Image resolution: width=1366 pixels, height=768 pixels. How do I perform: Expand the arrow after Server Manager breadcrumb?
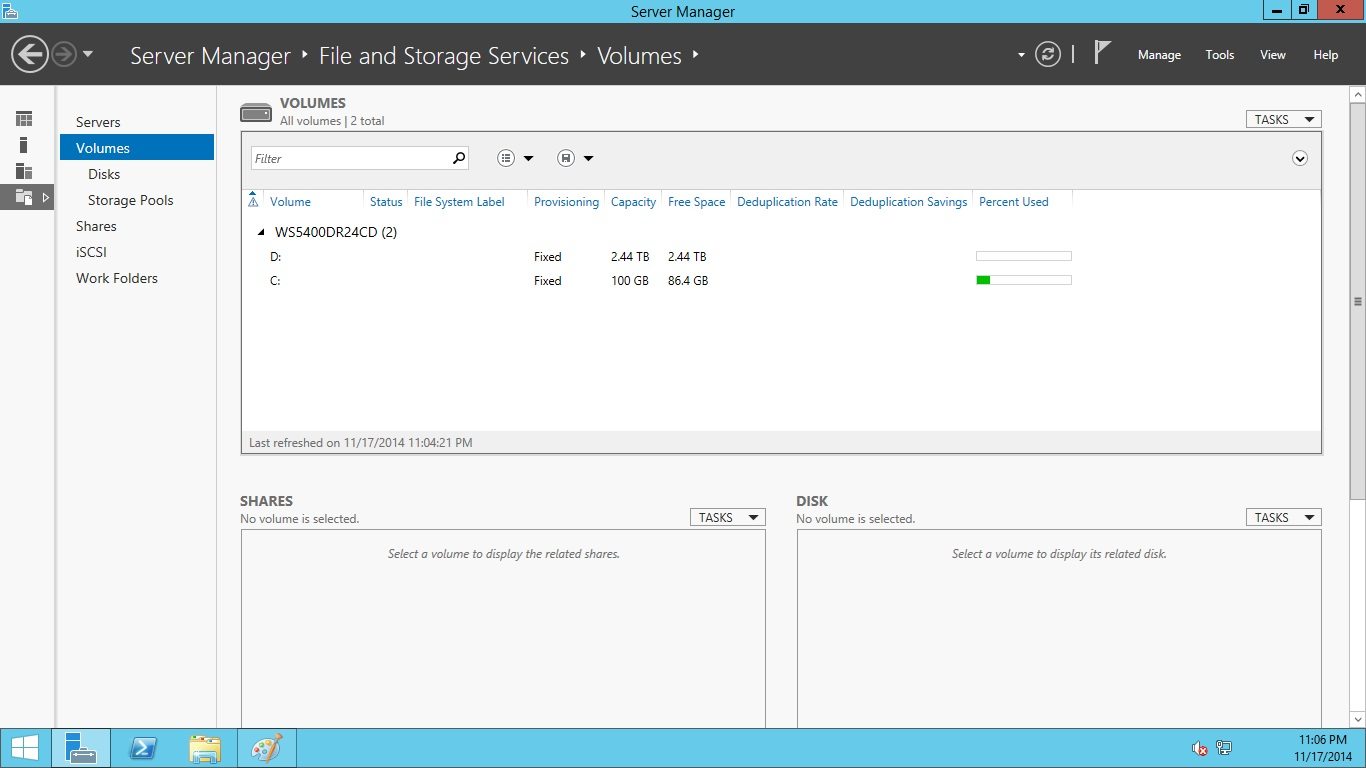(305, 55)
